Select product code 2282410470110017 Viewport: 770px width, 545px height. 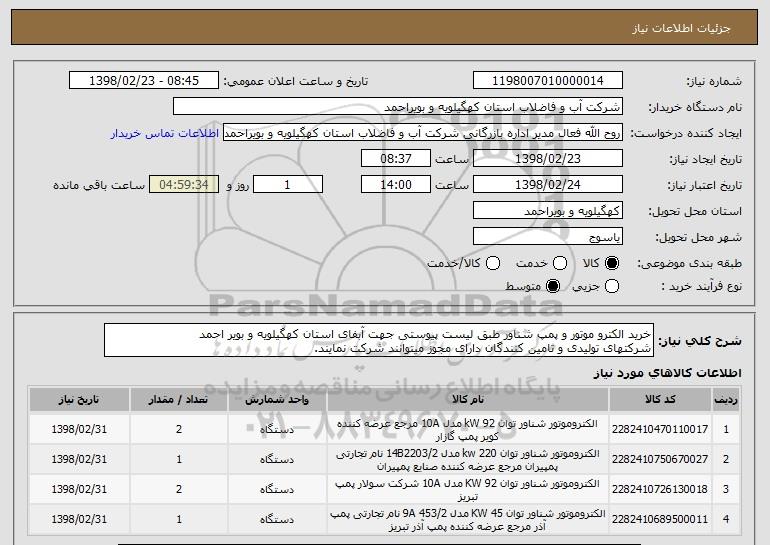660,429
